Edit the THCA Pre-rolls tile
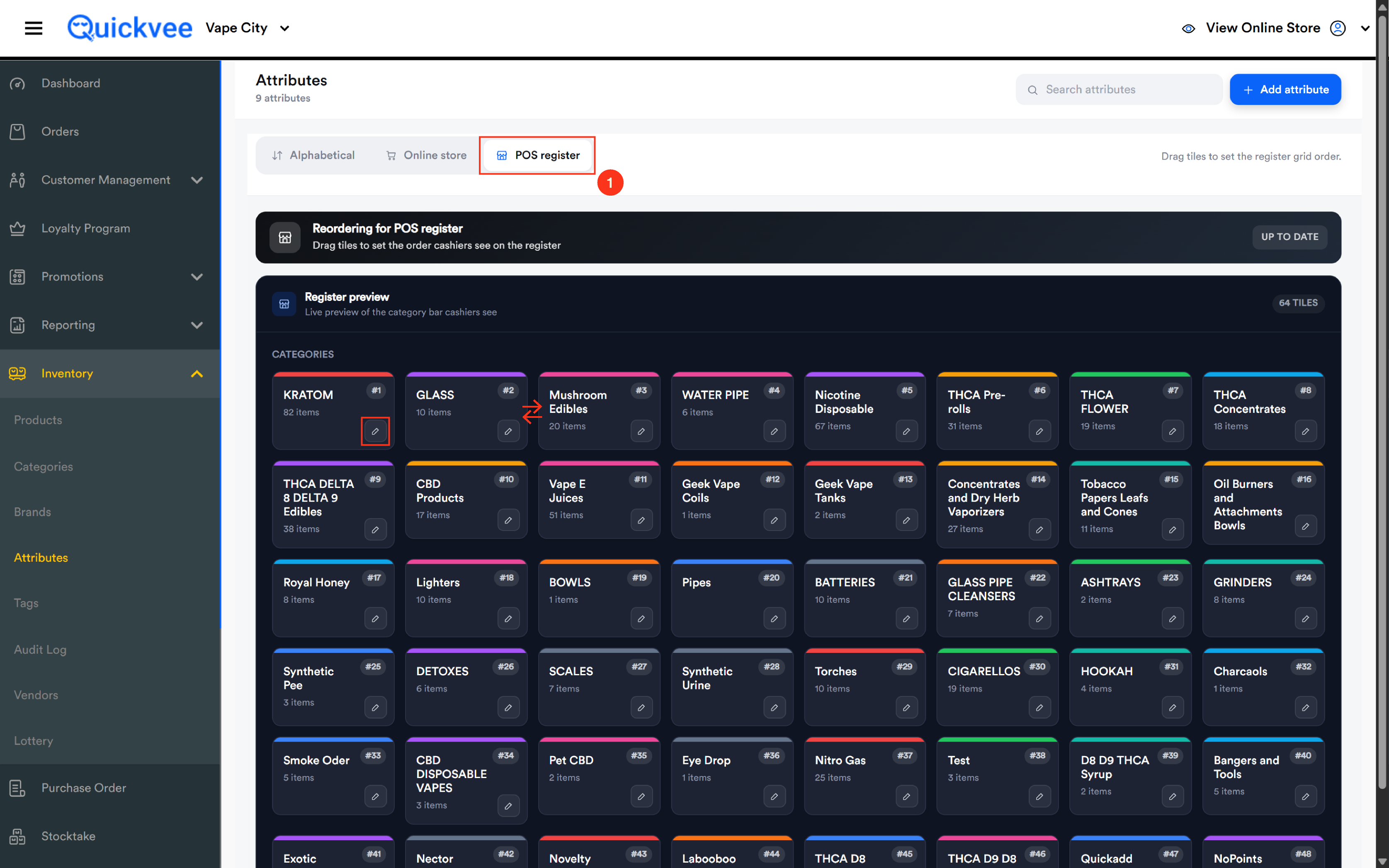 (1039, 431)
